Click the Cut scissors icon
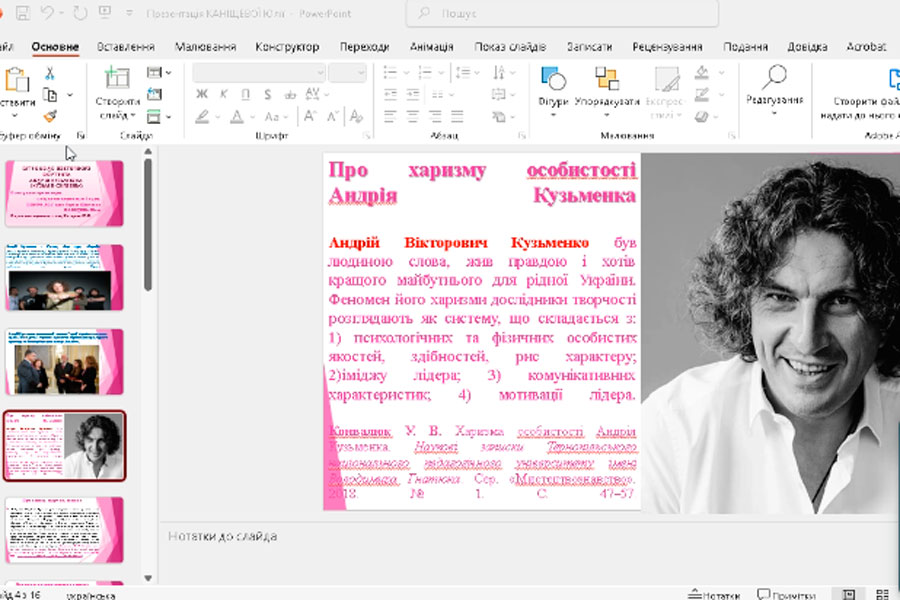The image size is (900, 600). [49, 73]
